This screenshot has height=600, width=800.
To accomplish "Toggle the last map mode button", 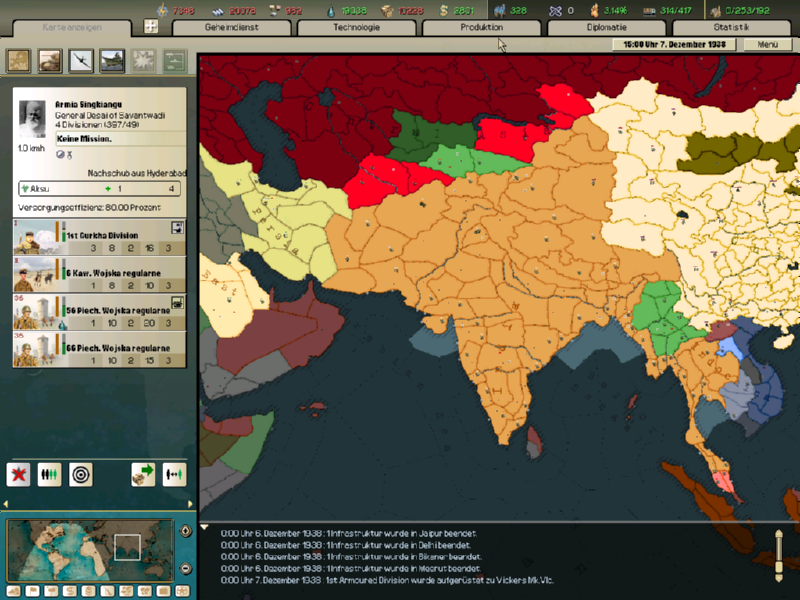I will 182,591.
